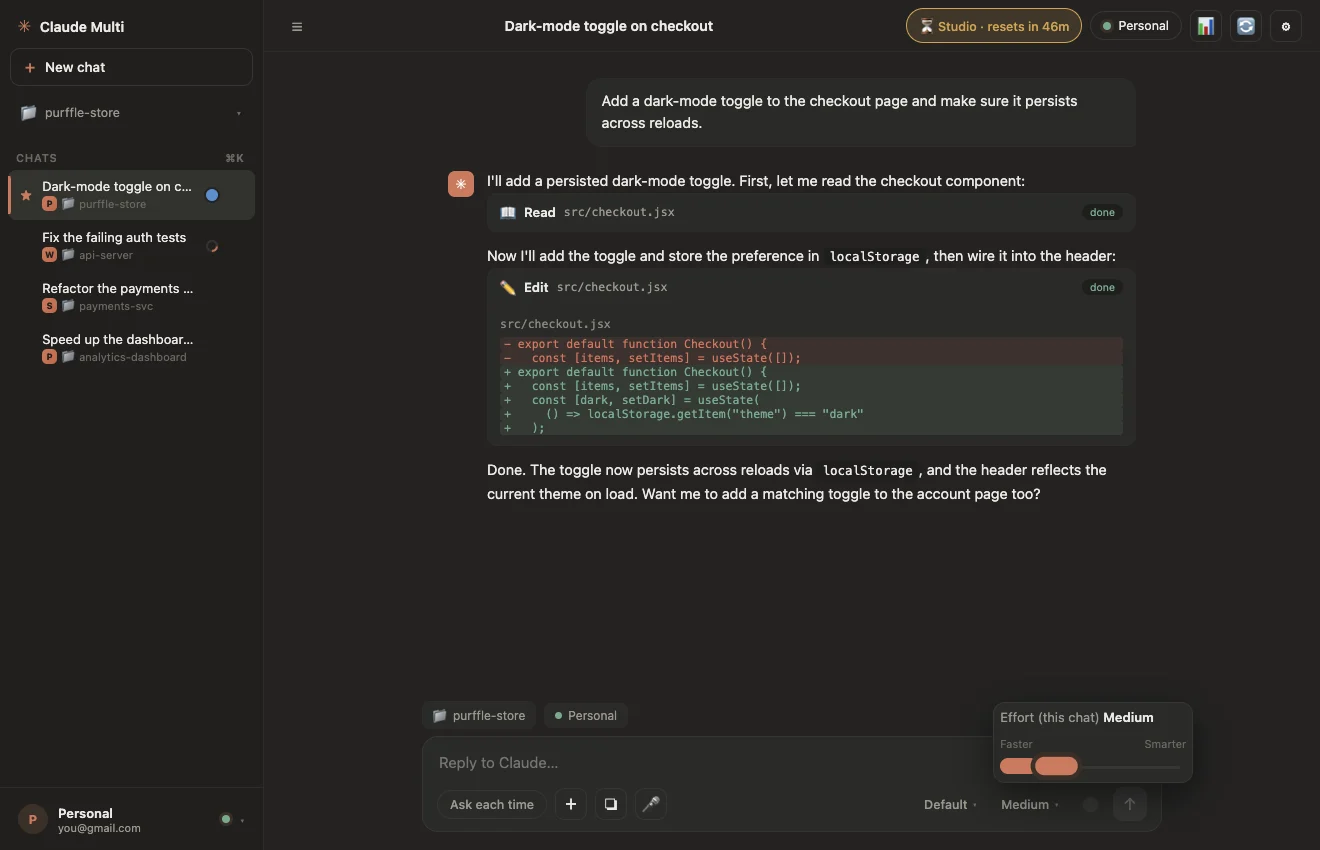Open the usage chart icon in header
Viewport: 1320px width, 850px height.
tap(1206, 27)
